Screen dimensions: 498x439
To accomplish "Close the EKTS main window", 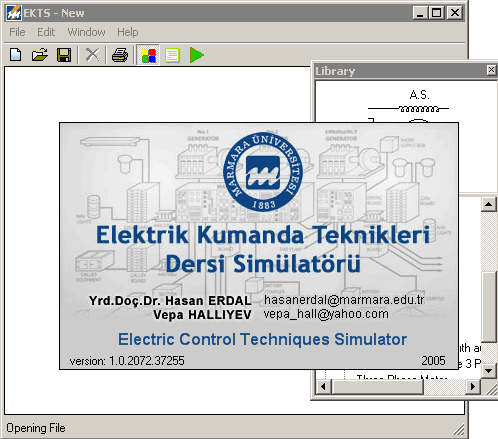I will (x=454, y=13).
